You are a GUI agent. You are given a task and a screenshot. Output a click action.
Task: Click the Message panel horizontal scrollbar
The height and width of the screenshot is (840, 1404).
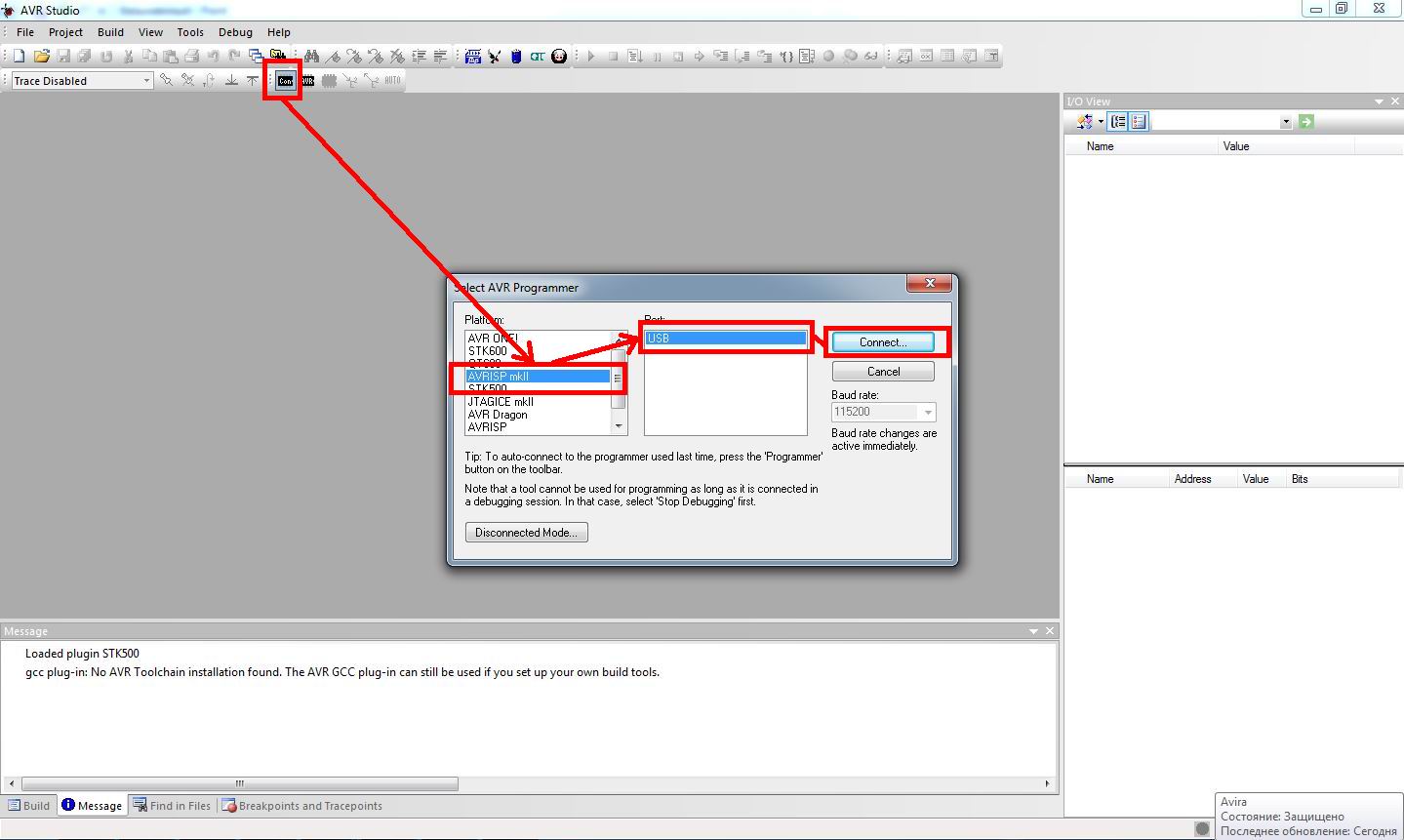coord(240,783)
